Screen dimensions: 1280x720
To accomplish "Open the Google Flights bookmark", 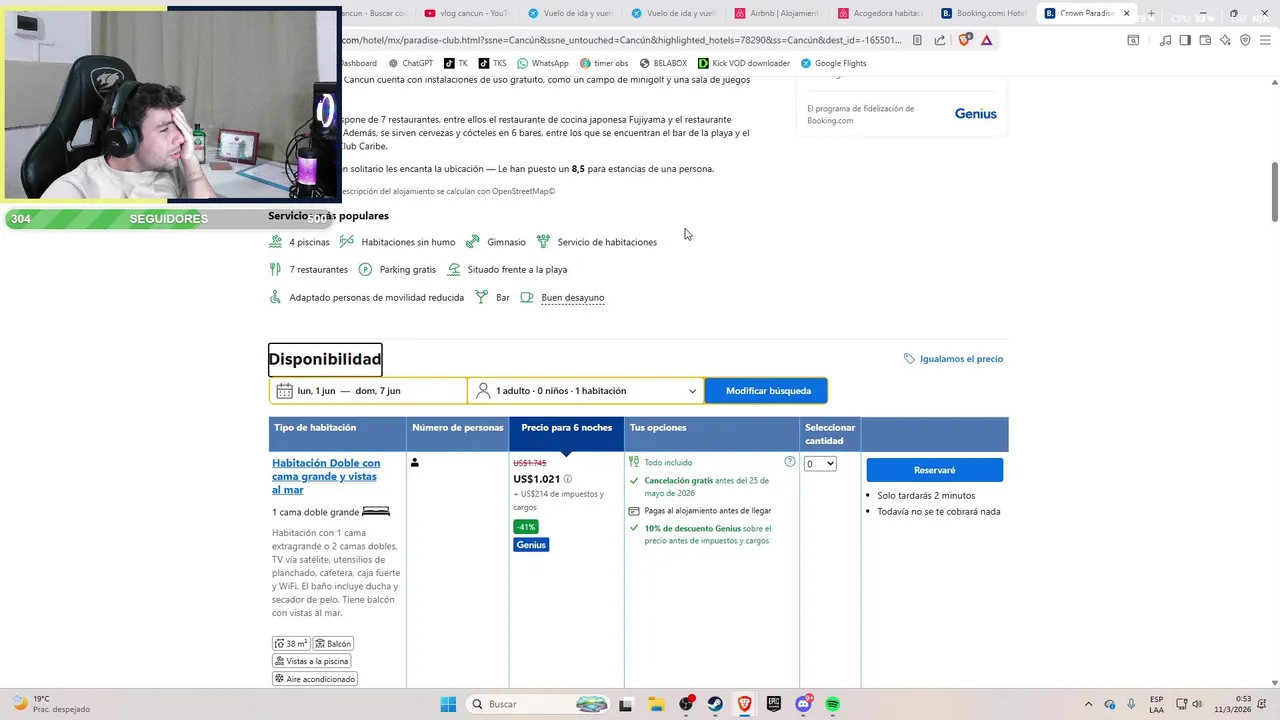I will pos(833,63).
